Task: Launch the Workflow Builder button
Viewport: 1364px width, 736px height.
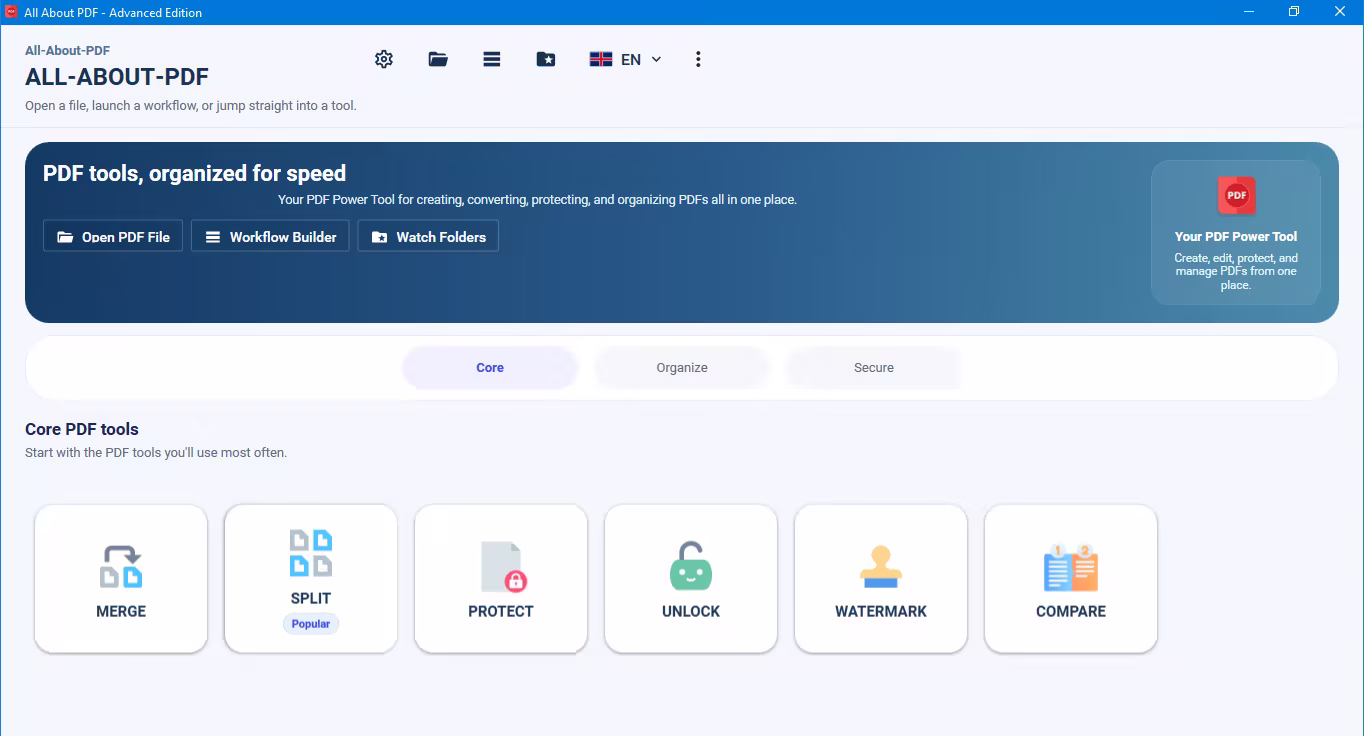Action: 270,236
